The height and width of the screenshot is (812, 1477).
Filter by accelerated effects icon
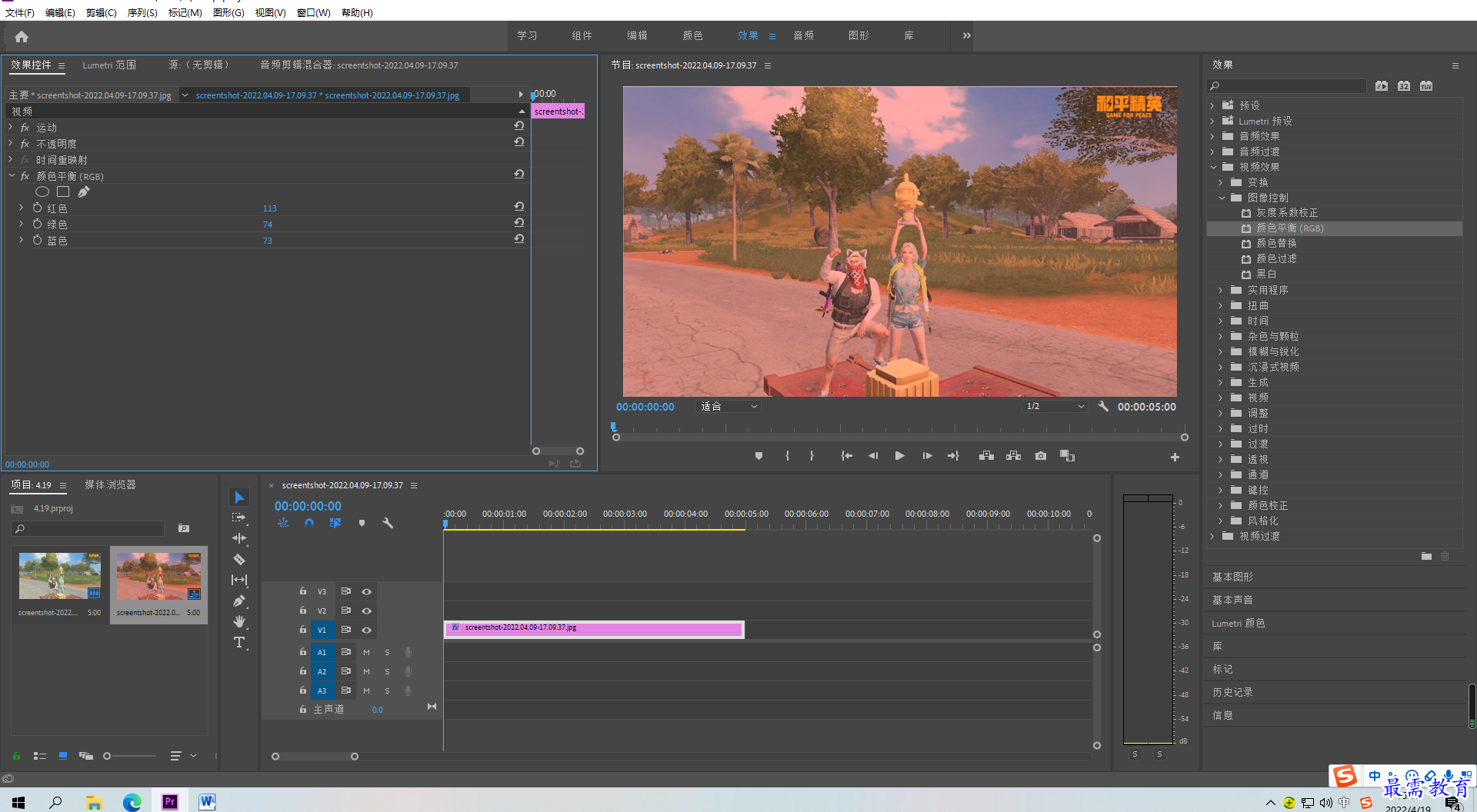[1382, 86]
